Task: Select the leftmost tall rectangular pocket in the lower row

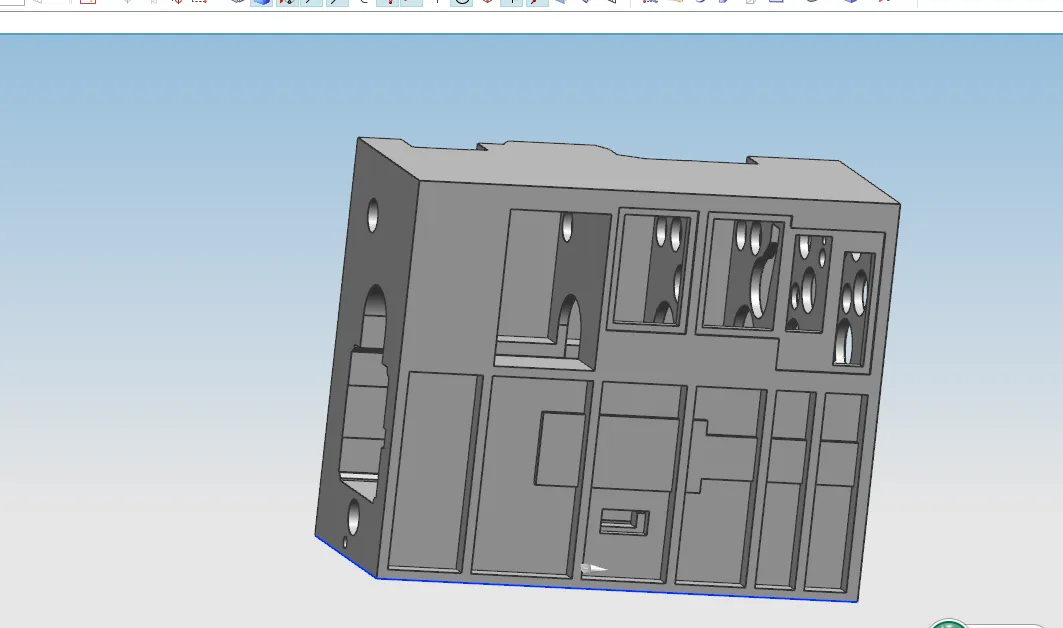Action: click(x=434, y=472)
